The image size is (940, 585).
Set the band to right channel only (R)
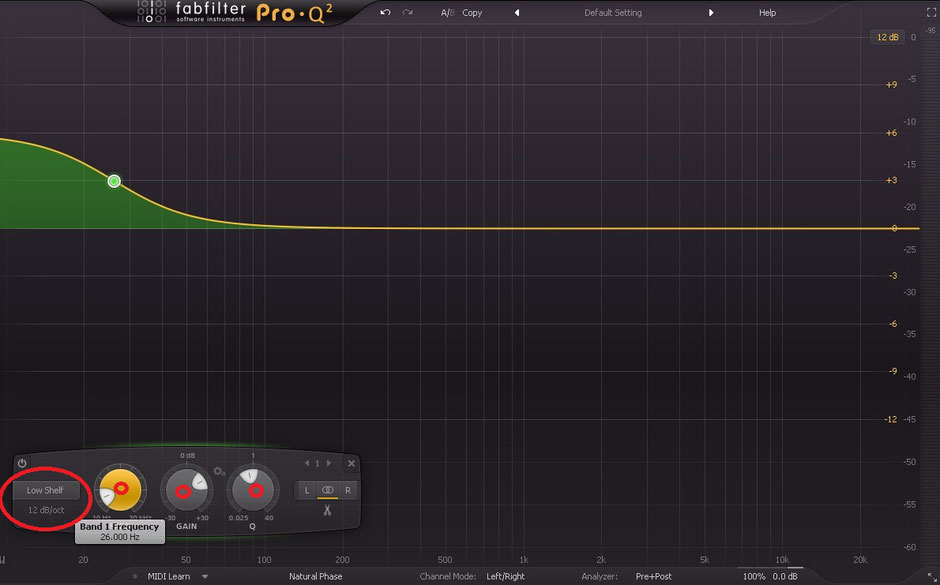coord(348,490)
